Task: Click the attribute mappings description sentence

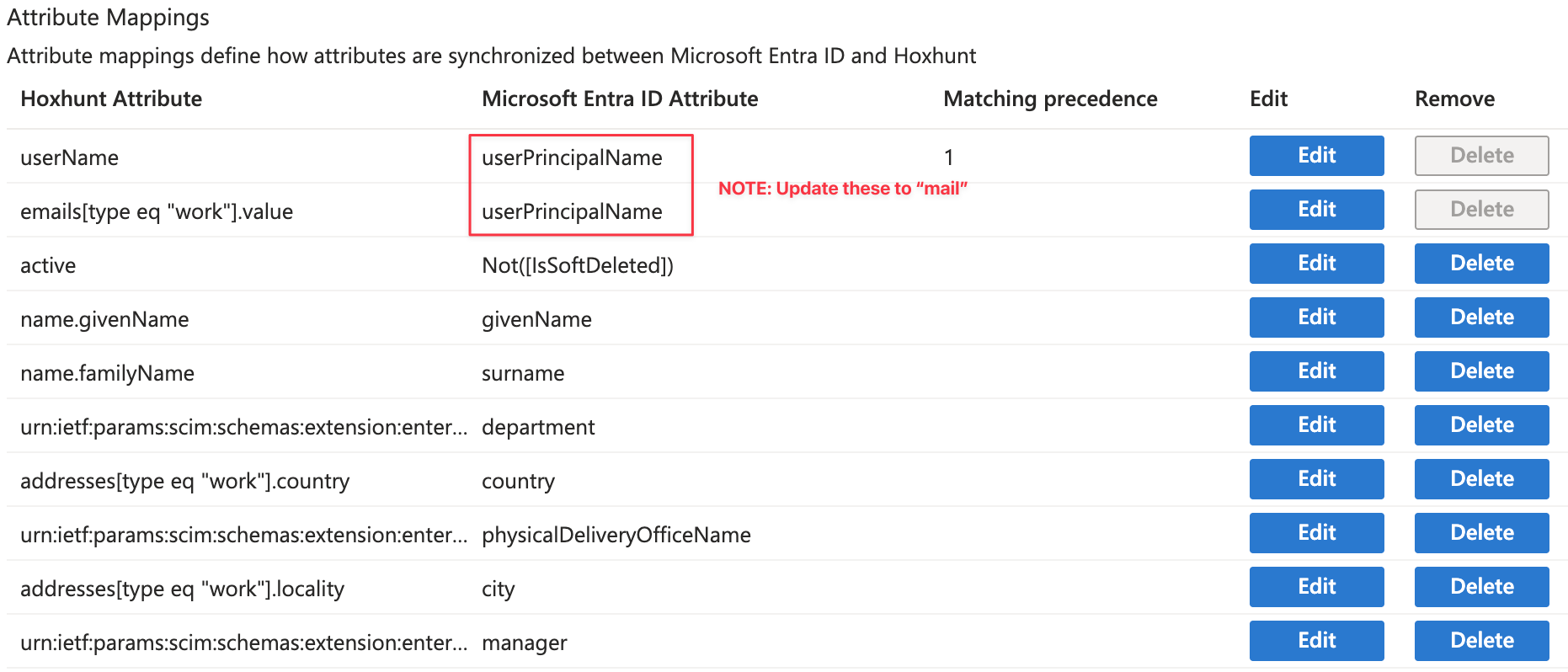Action: [491, 56]
